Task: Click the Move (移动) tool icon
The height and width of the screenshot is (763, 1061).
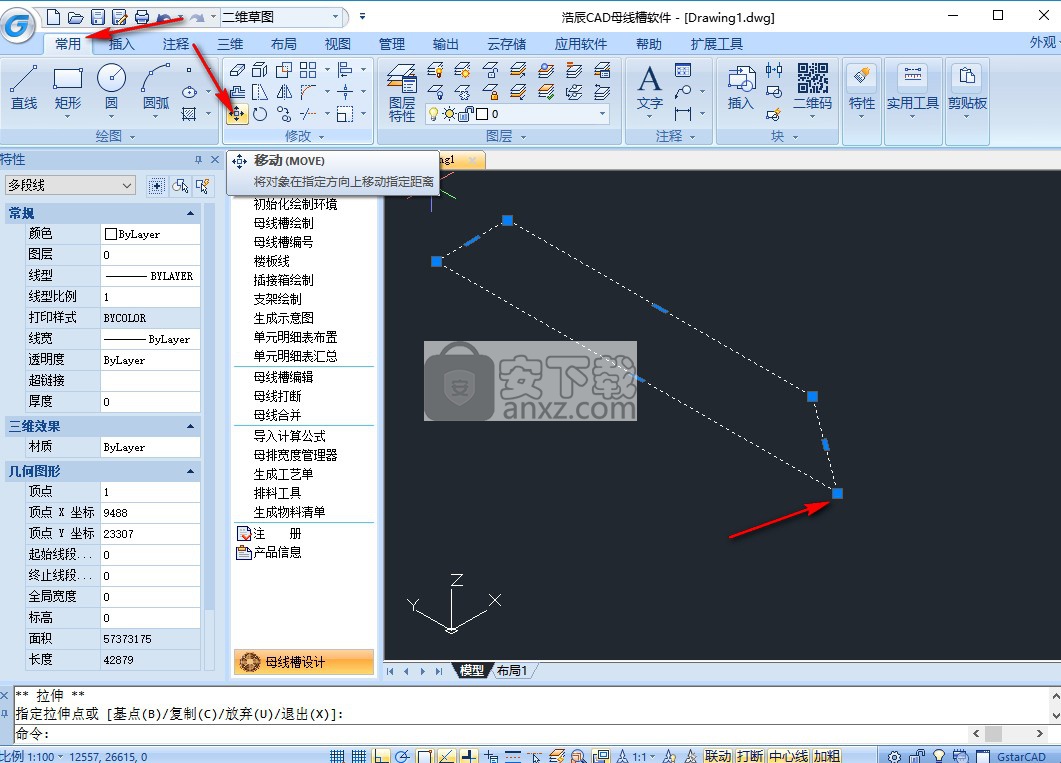Action: coord(237,114)
